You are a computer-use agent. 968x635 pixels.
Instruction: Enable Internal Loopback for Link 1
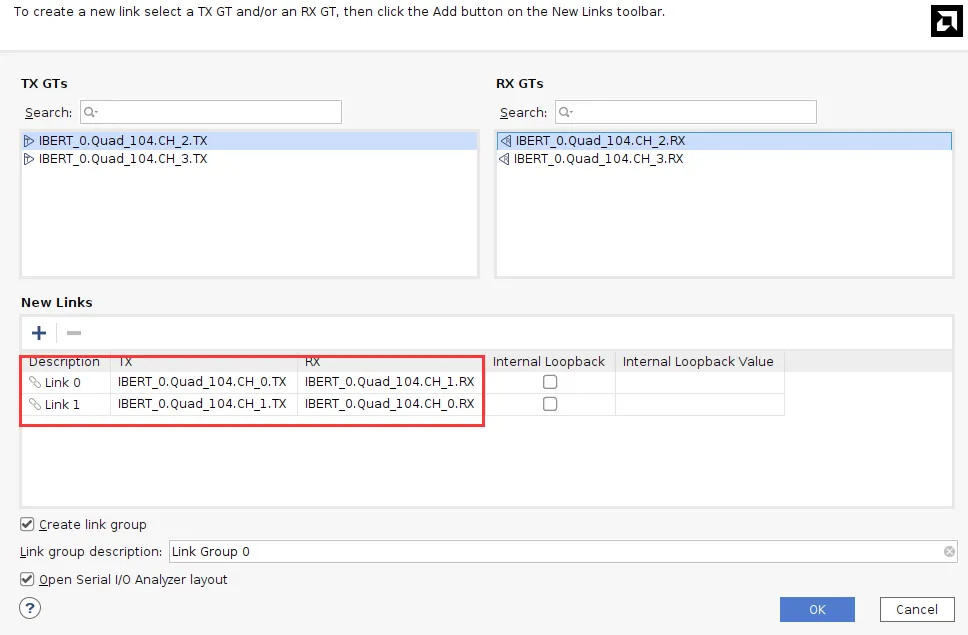click(550, 404)
